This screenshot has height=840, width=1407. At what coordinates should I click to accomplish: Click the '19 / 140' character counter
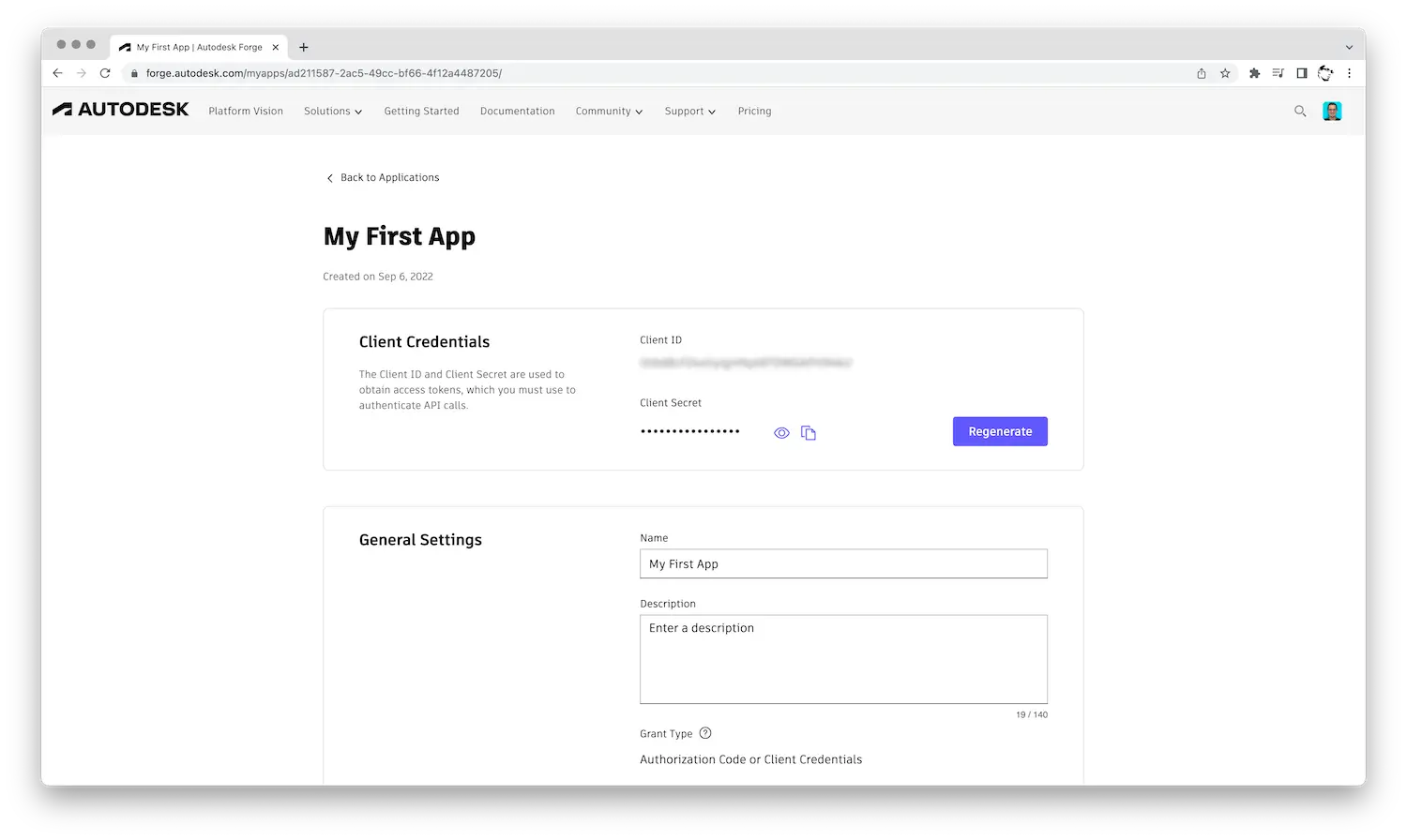pyautogui.click(x=1032, y=714)
